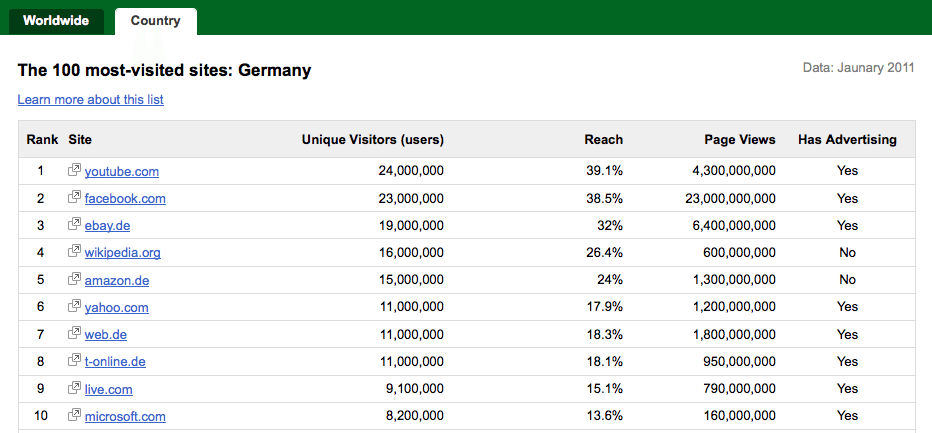932x433 pixels.
Task: Click the Page Views column header
Action: click(740, 140)
